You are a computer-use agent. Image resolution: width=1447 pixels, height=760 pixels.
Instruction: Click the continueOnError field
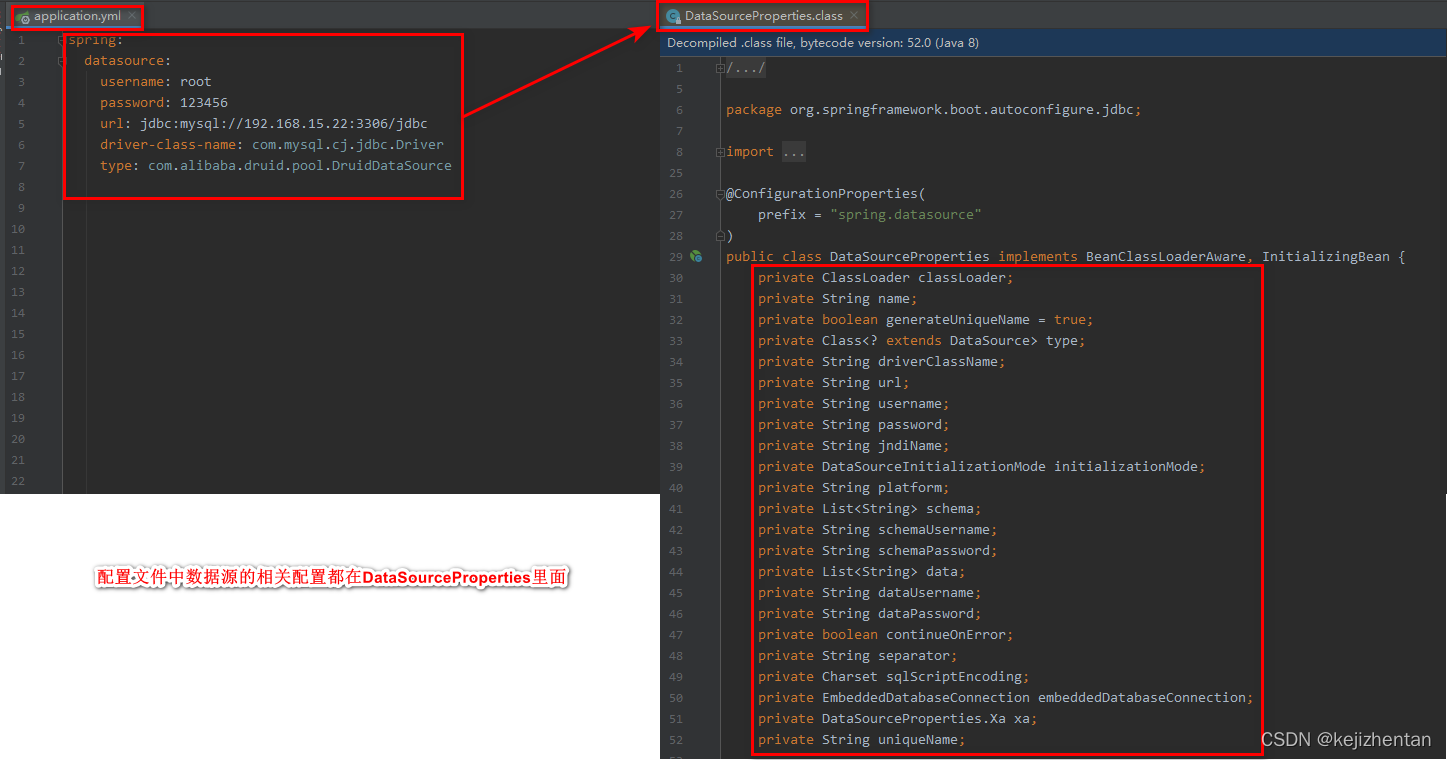[x=885, y=635]
